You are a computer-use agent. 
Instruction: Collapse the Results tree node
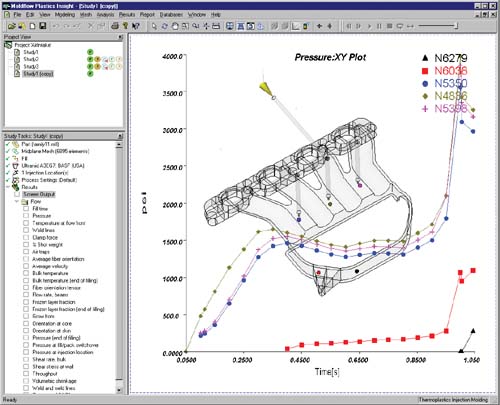click(8, 187)
